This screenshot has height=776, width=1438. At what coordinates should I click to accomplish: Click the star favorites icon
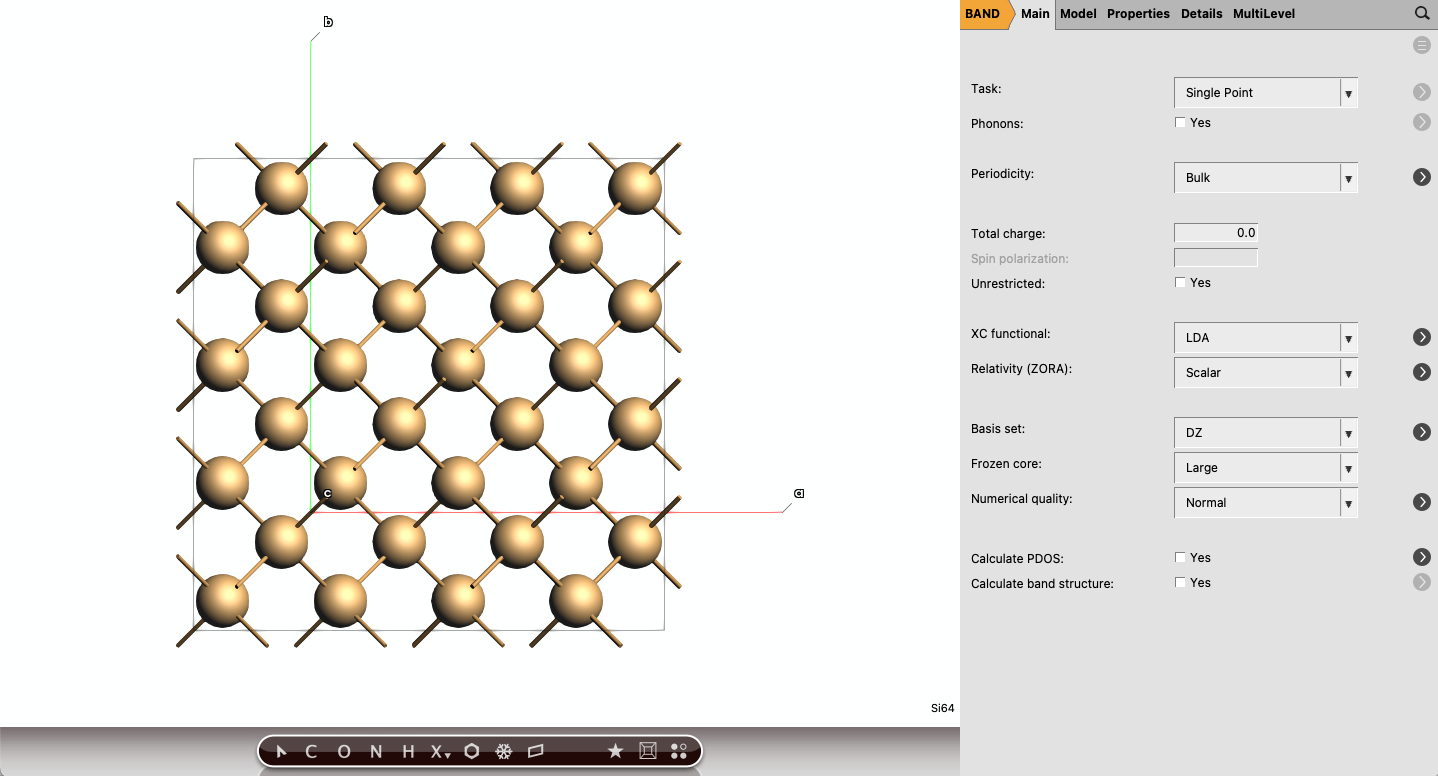tap(616, 751)
